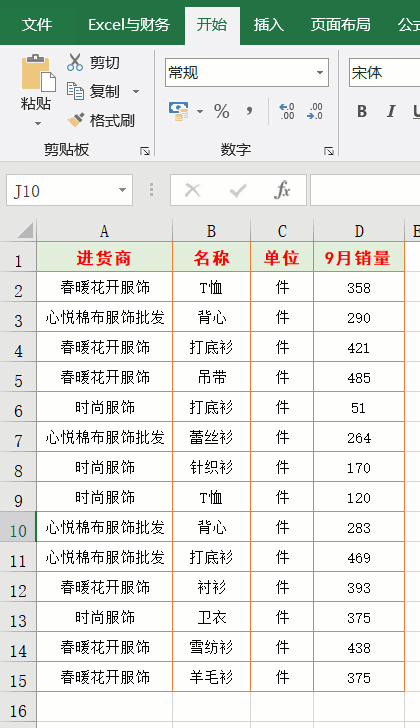Click the font name box showing 宋体
The height and width of the screenshot is (728, 420).
[384, 72]
